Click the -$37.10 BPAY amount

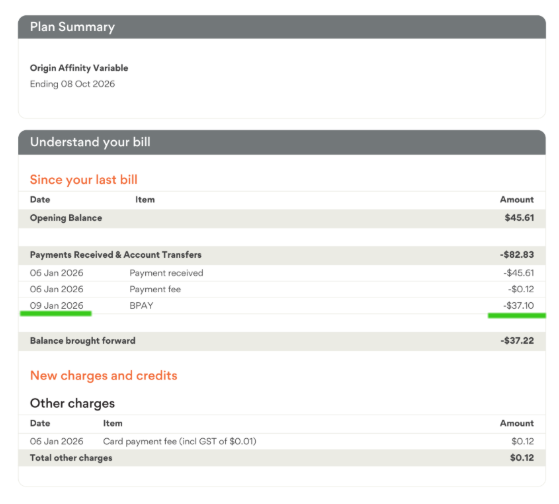[519, 305]
